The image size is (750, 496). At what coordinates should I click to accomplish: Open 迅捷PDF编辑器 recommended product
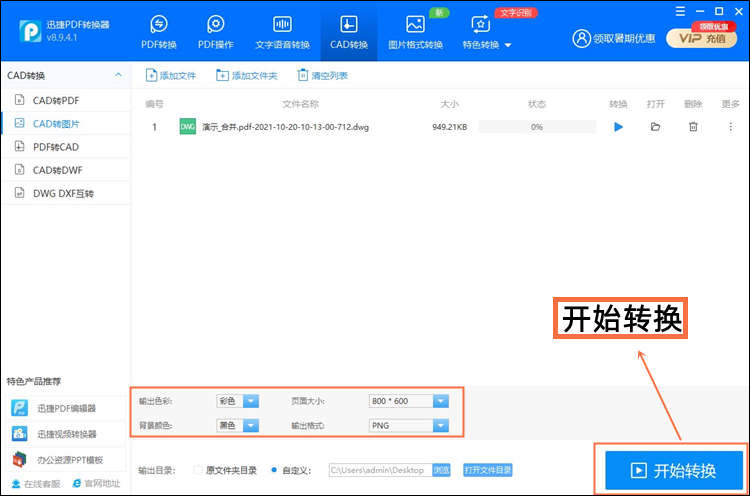tap(66, 408)
